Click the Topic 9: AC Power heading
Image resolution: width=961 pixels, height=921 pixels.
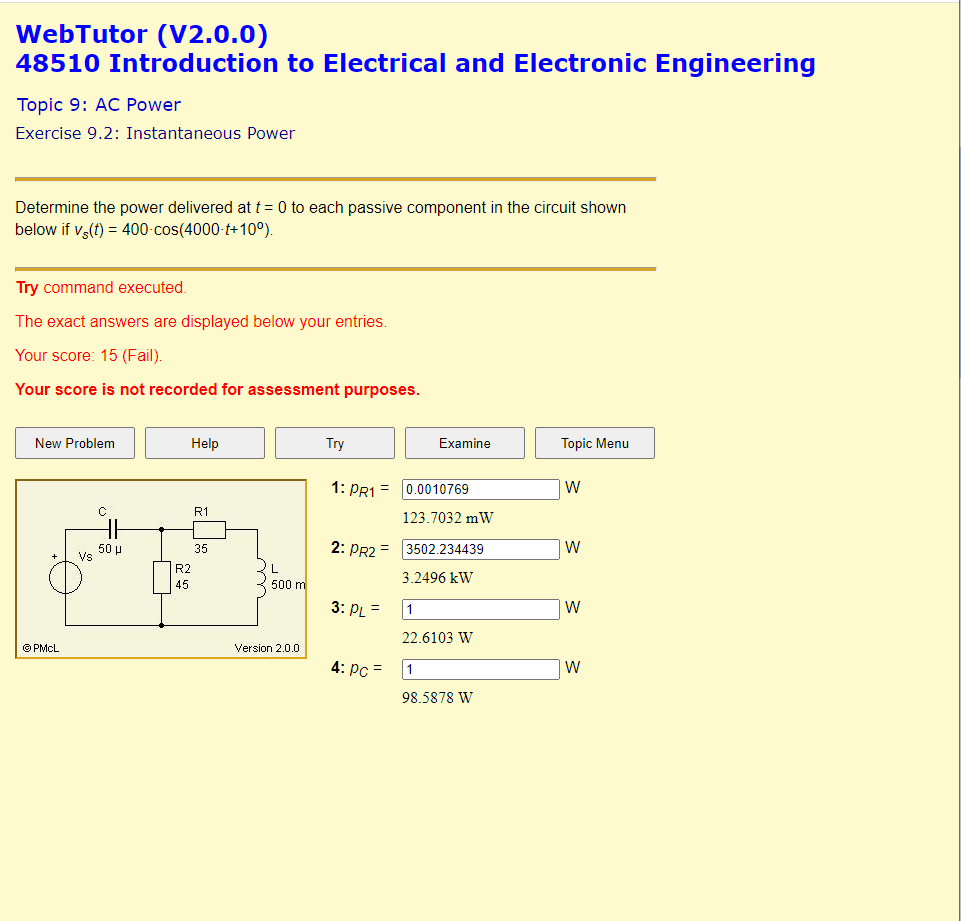click(99, 105)
